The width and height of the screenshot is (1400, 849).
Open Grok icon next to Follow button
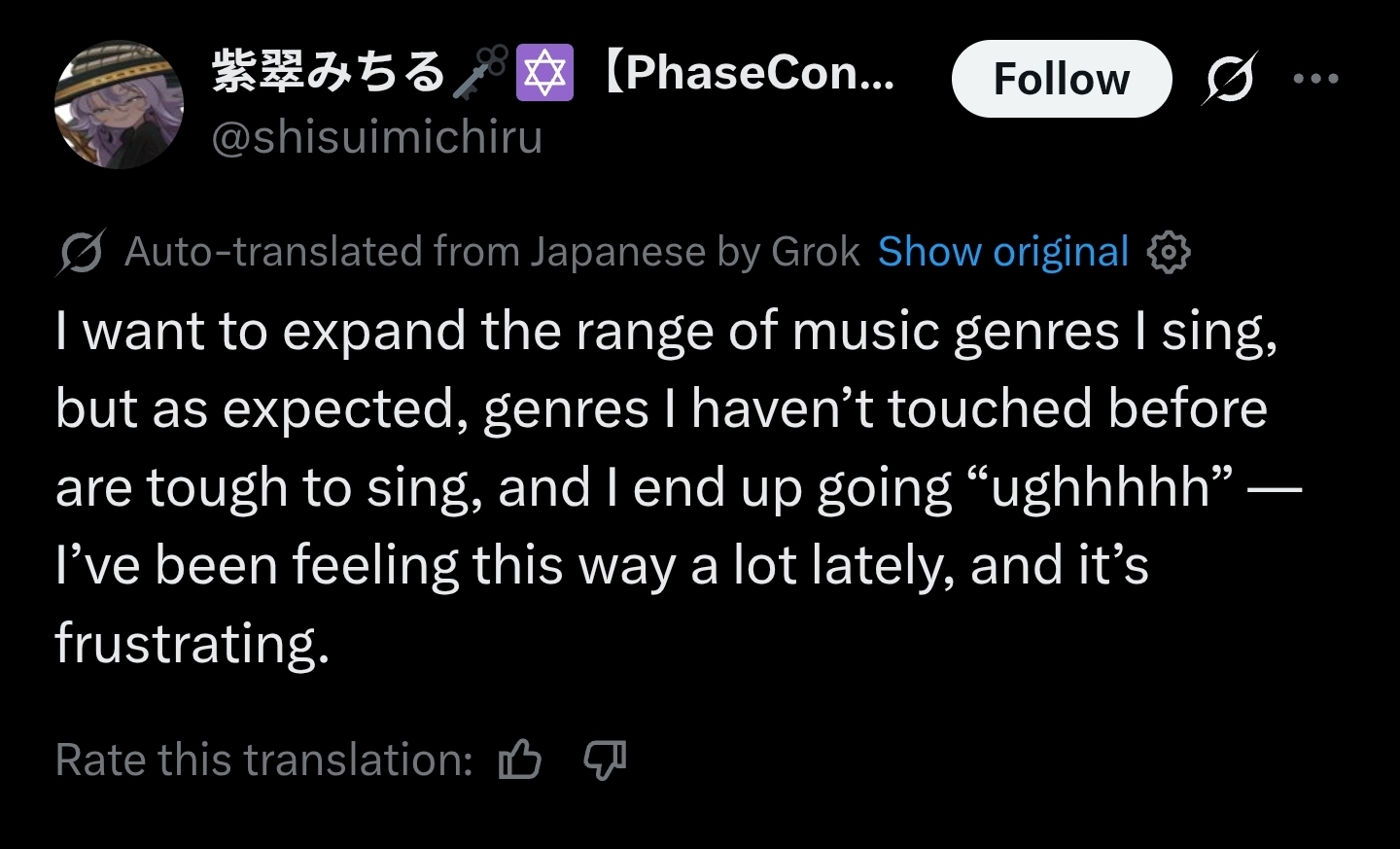point(1229,78)
